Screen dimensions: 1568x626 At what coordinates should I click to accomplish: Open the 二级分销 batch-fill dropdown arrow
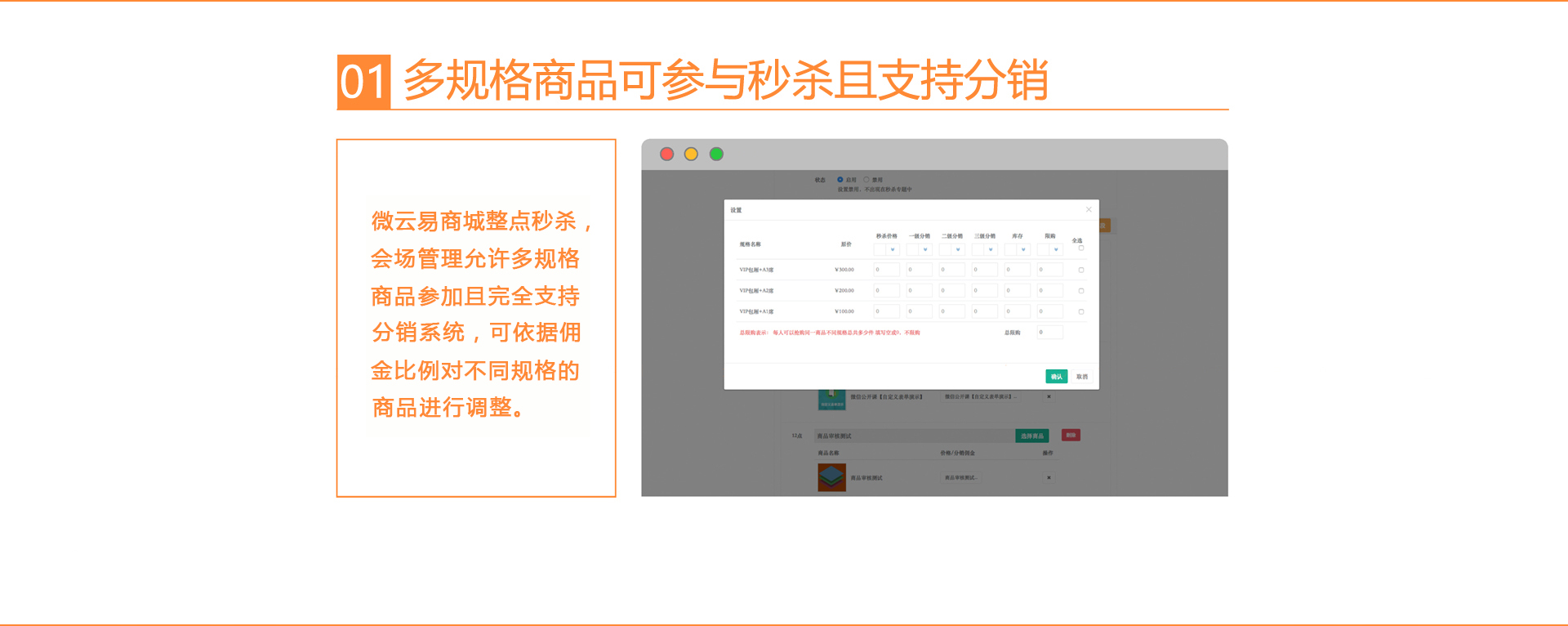958,249
